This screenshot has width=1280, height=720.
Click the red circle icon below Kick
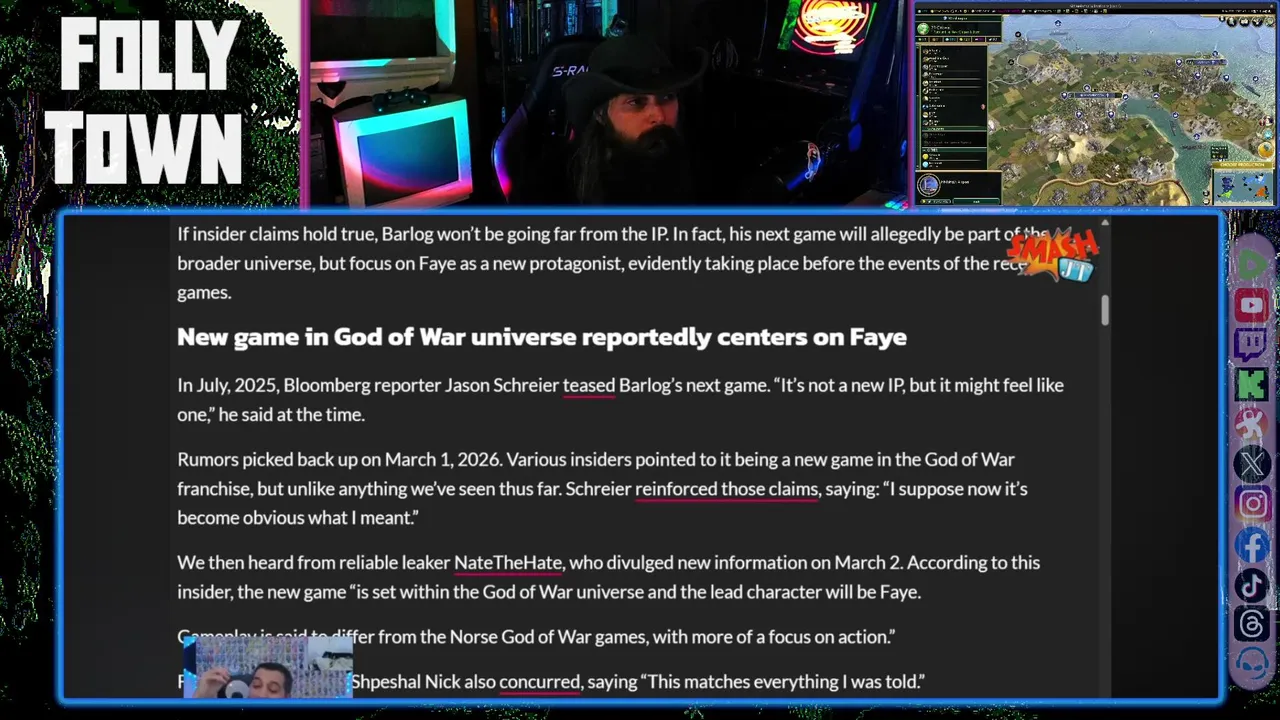point(1252,425)
